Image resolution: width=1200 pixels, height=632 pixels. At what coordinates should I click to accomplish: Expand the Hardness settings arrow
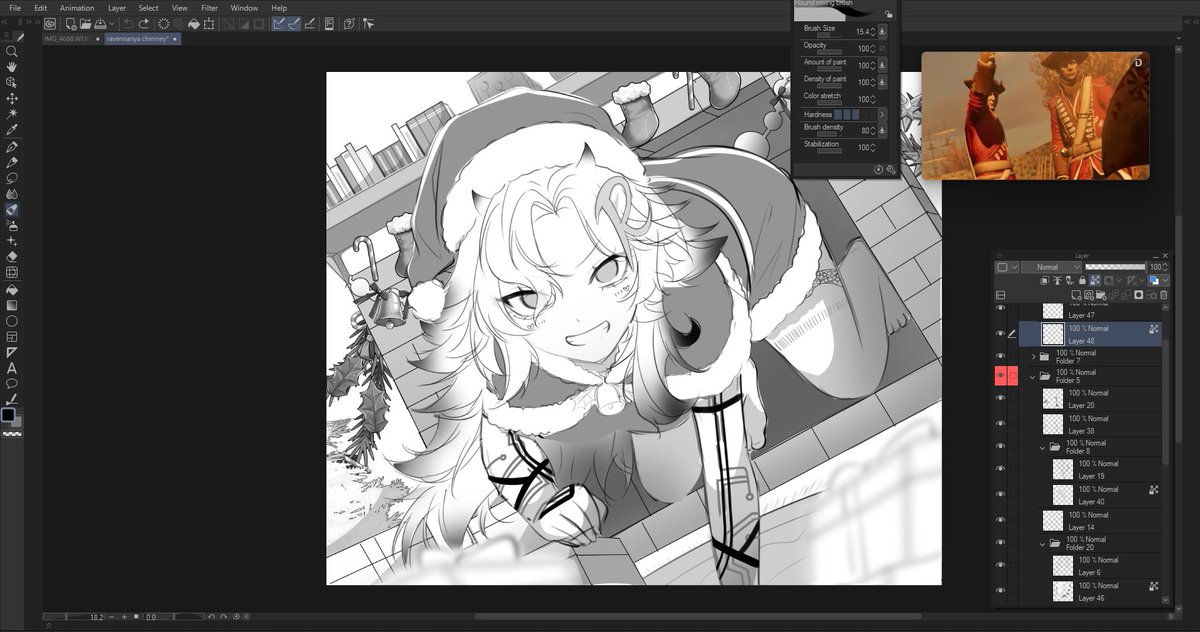click(882, 115)
